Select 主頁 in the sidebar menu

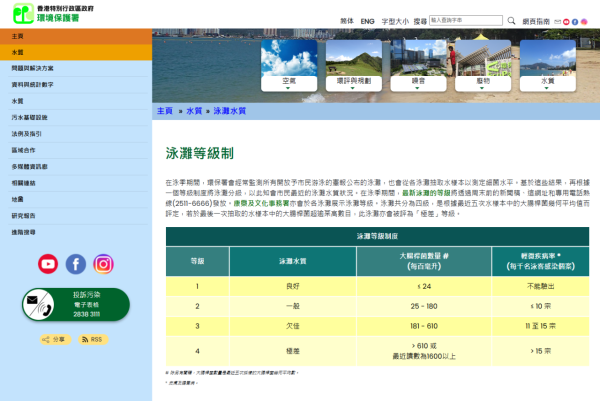pyautogui.click(x=76, y=36)
